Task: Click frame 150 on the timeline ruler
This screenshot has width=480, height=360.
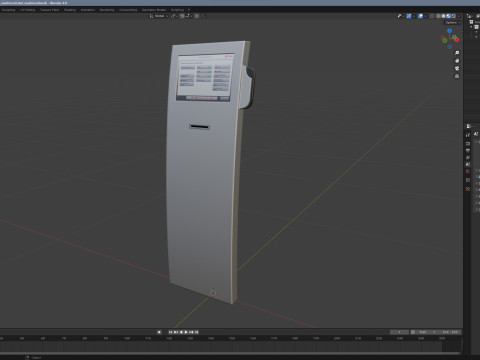Action: point(232,338)
